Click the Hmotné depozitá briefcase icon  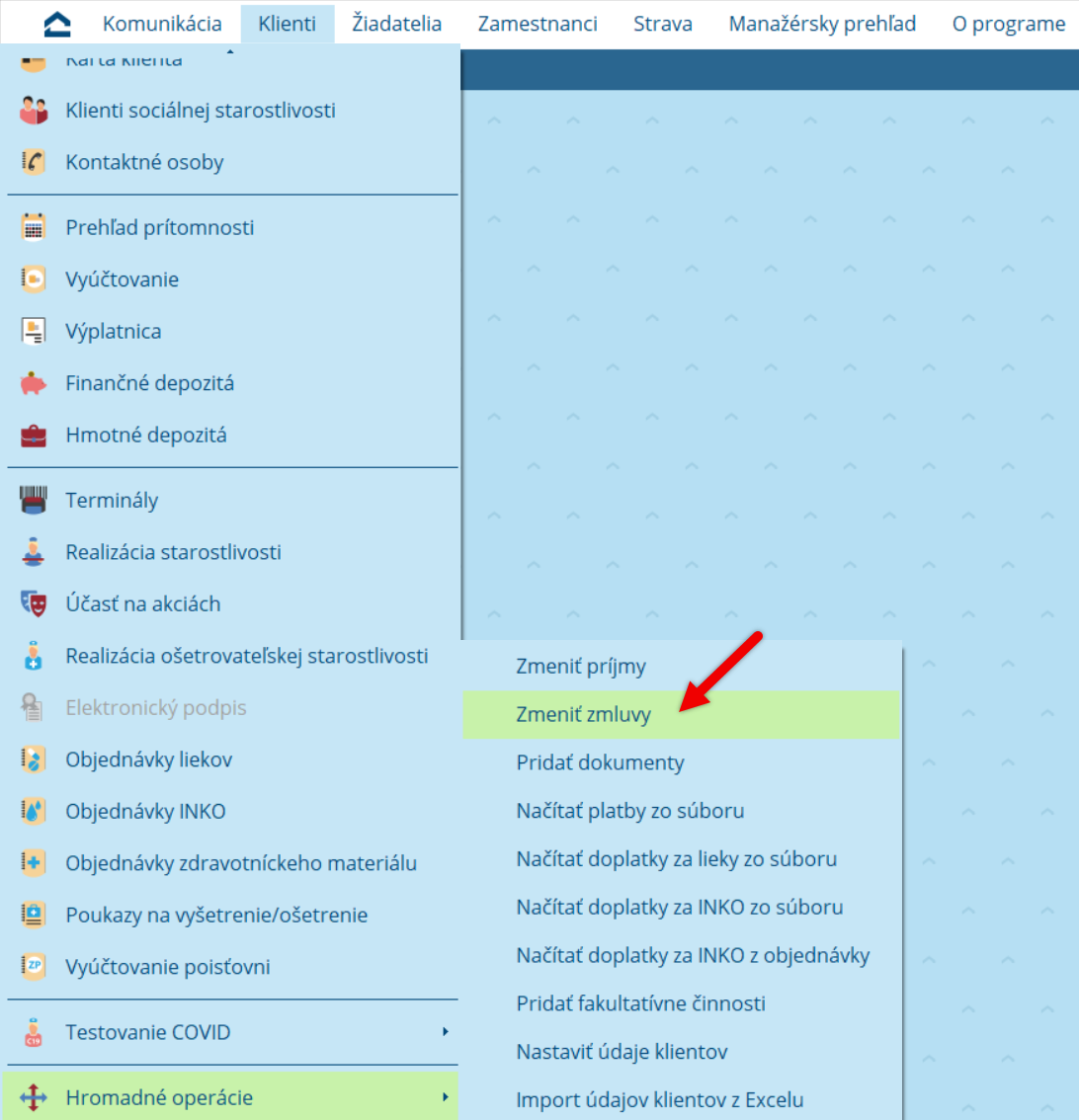coord(34,435)
